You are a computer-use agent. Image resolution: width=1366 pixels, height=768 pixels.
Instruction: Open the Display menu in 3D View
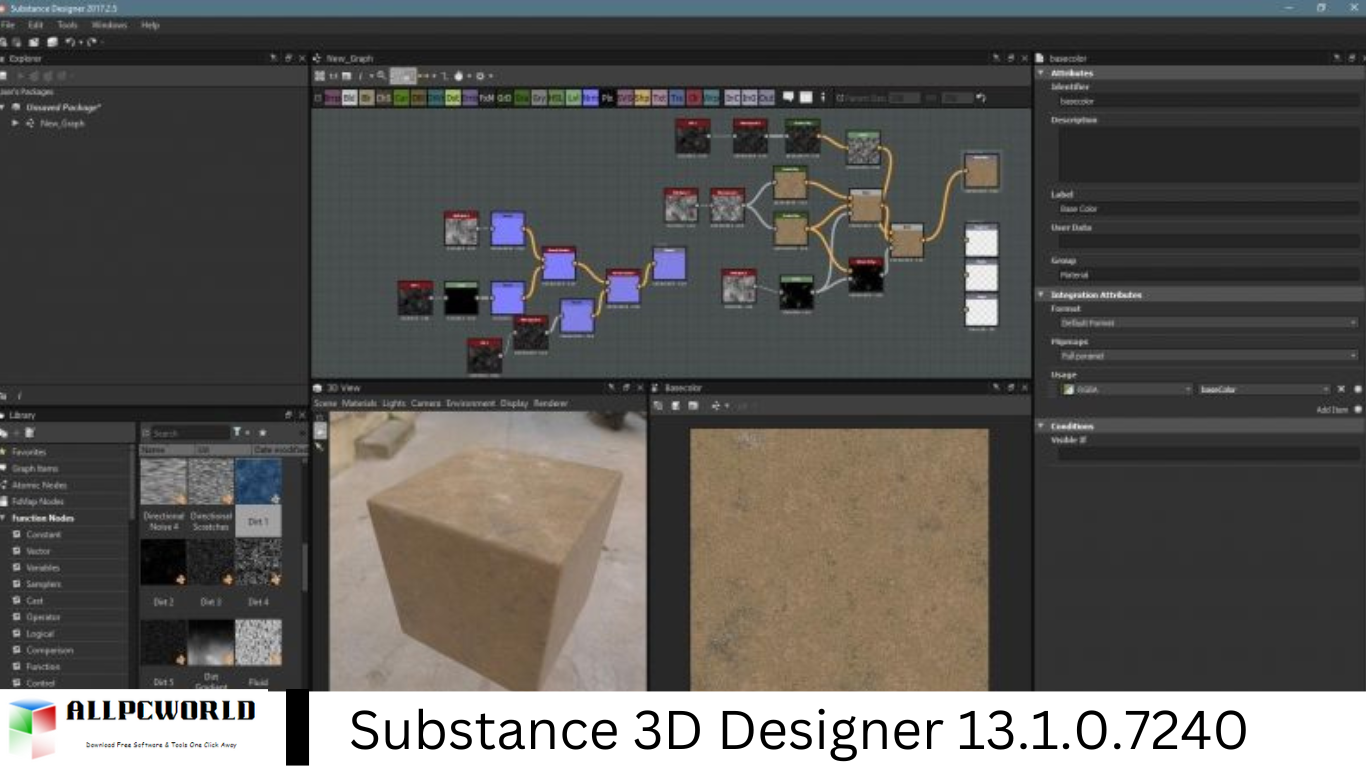(x=514, y=403)
